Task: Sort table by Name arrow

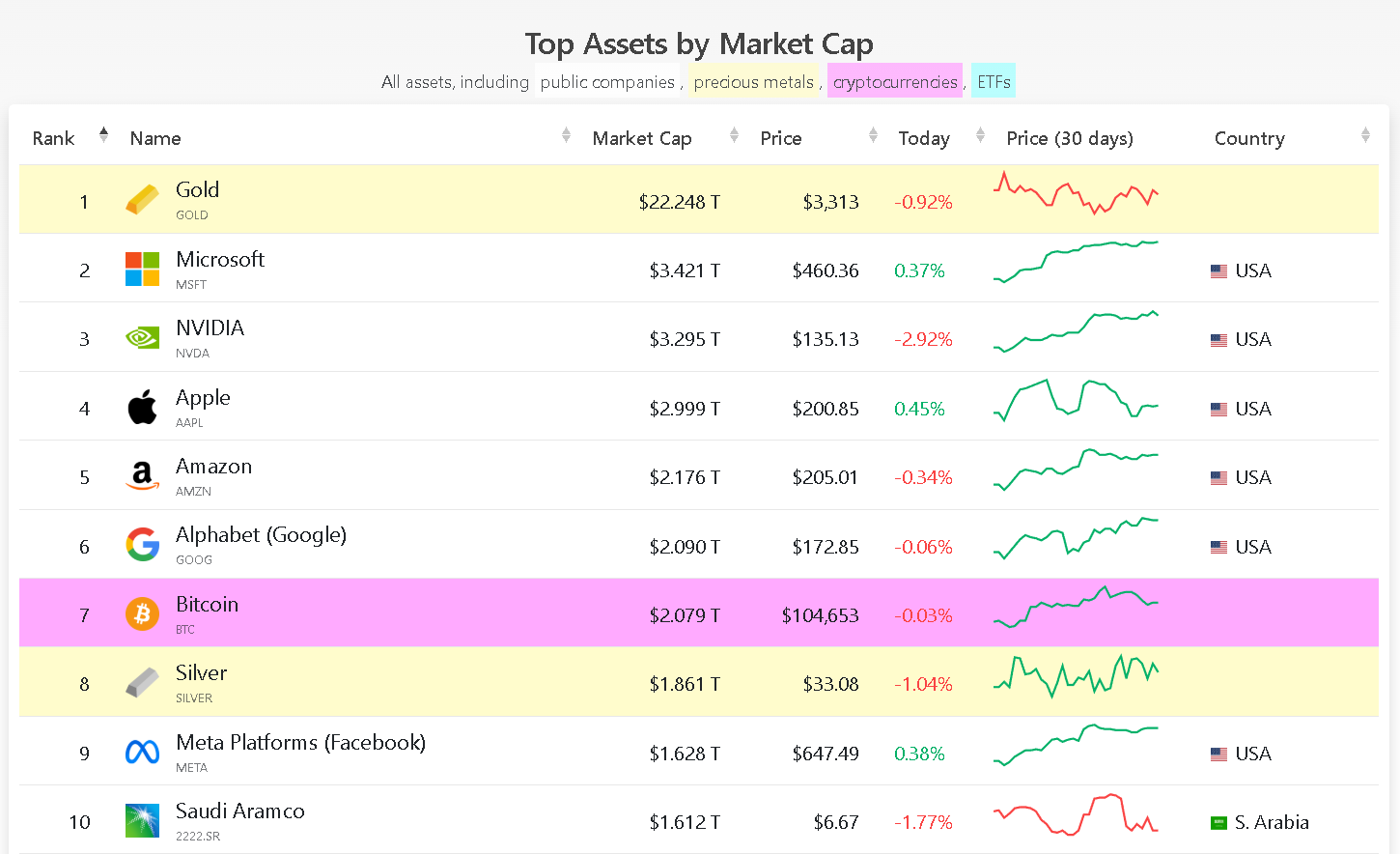Action: point(566,135)
